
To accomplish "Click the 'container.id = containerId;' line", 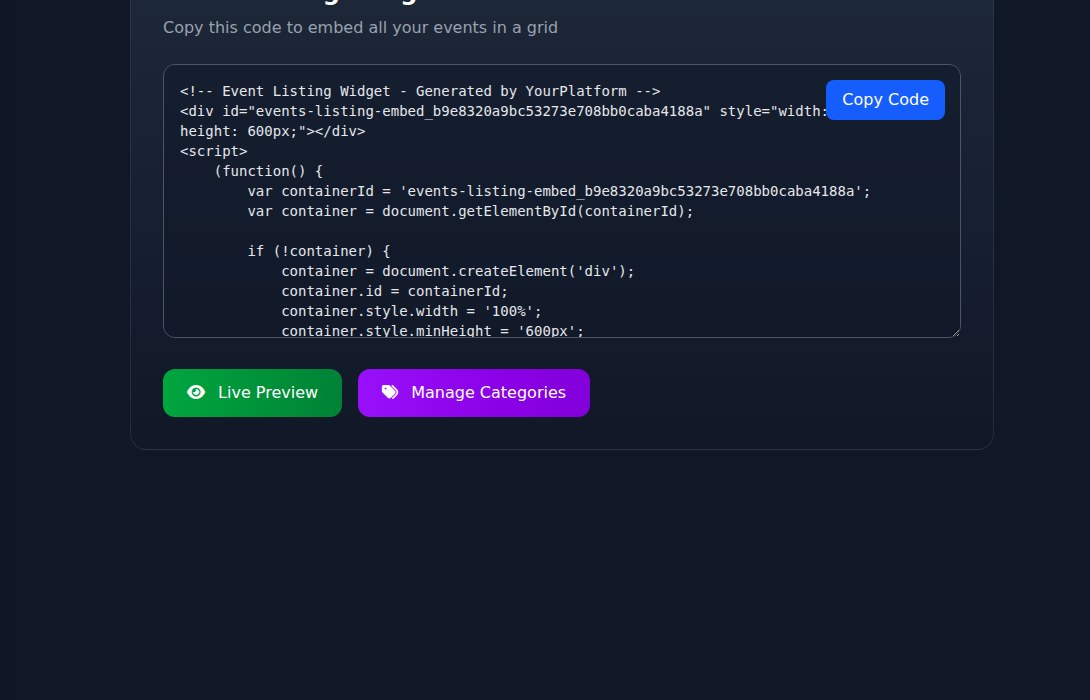I will (x=395, y=291).
